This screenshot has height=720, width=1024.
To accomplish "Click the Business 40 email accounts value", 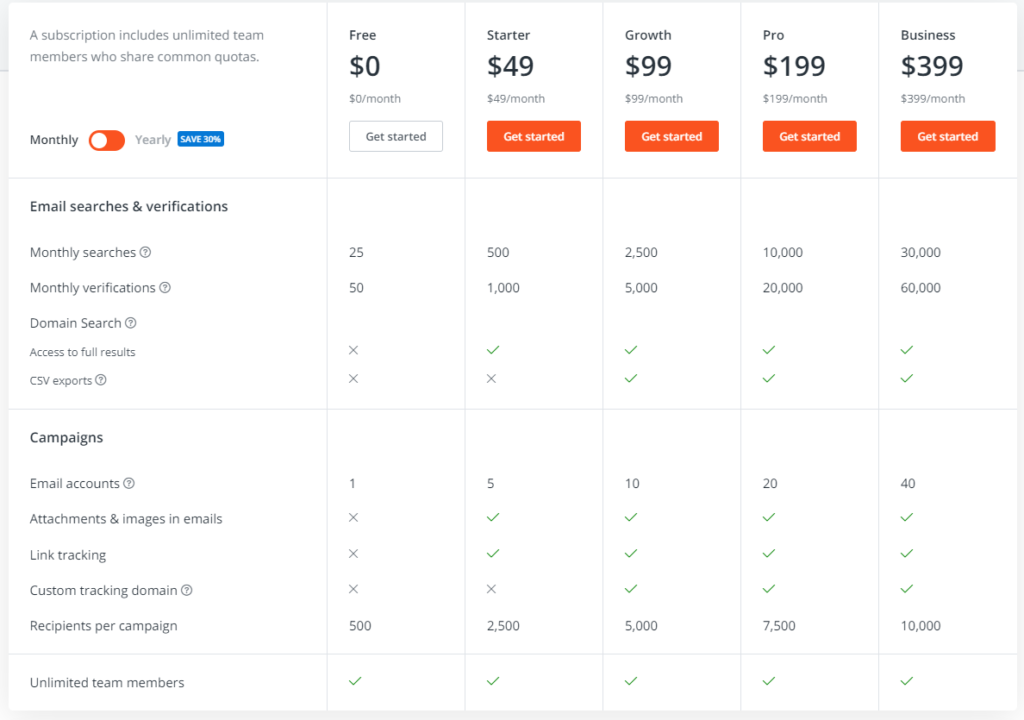I will pos(908,483).
